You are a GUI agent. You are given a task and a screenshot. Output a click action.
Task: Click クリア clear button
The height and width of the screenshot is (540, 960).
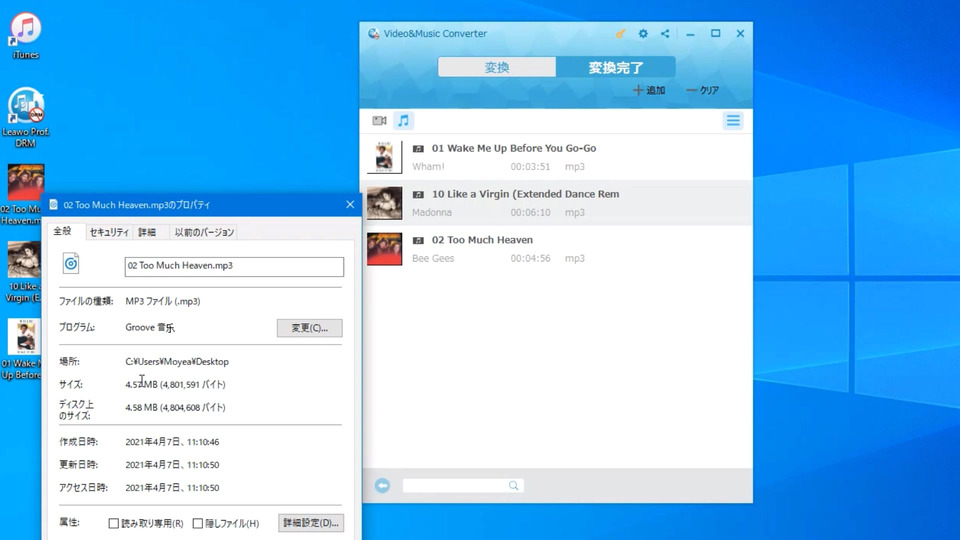click(702, 90)
